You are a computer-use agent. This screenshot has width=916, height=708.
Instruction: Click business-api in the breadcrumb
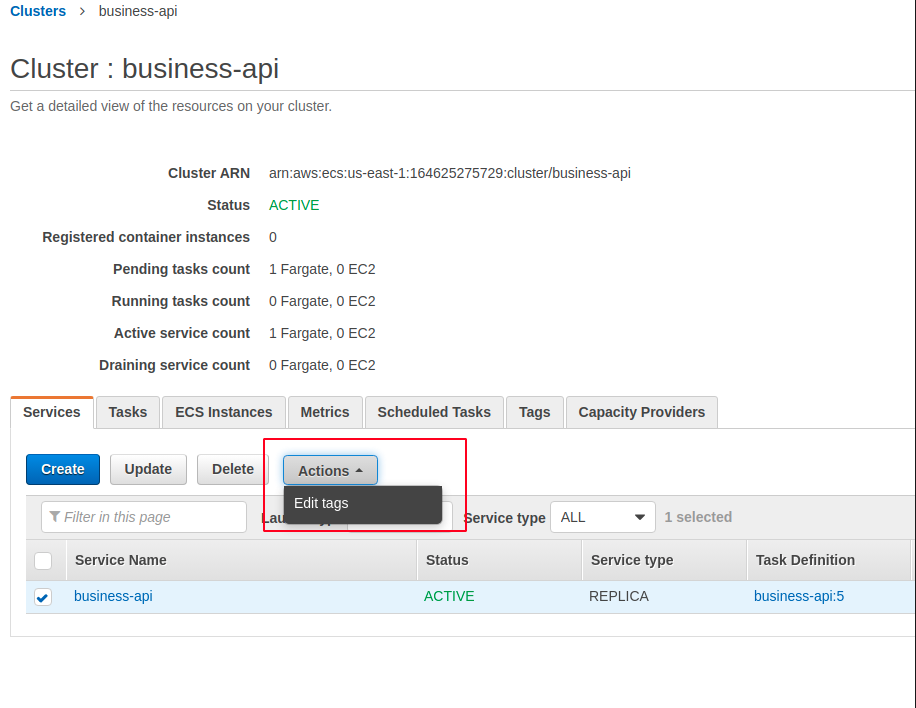[138, 11]
